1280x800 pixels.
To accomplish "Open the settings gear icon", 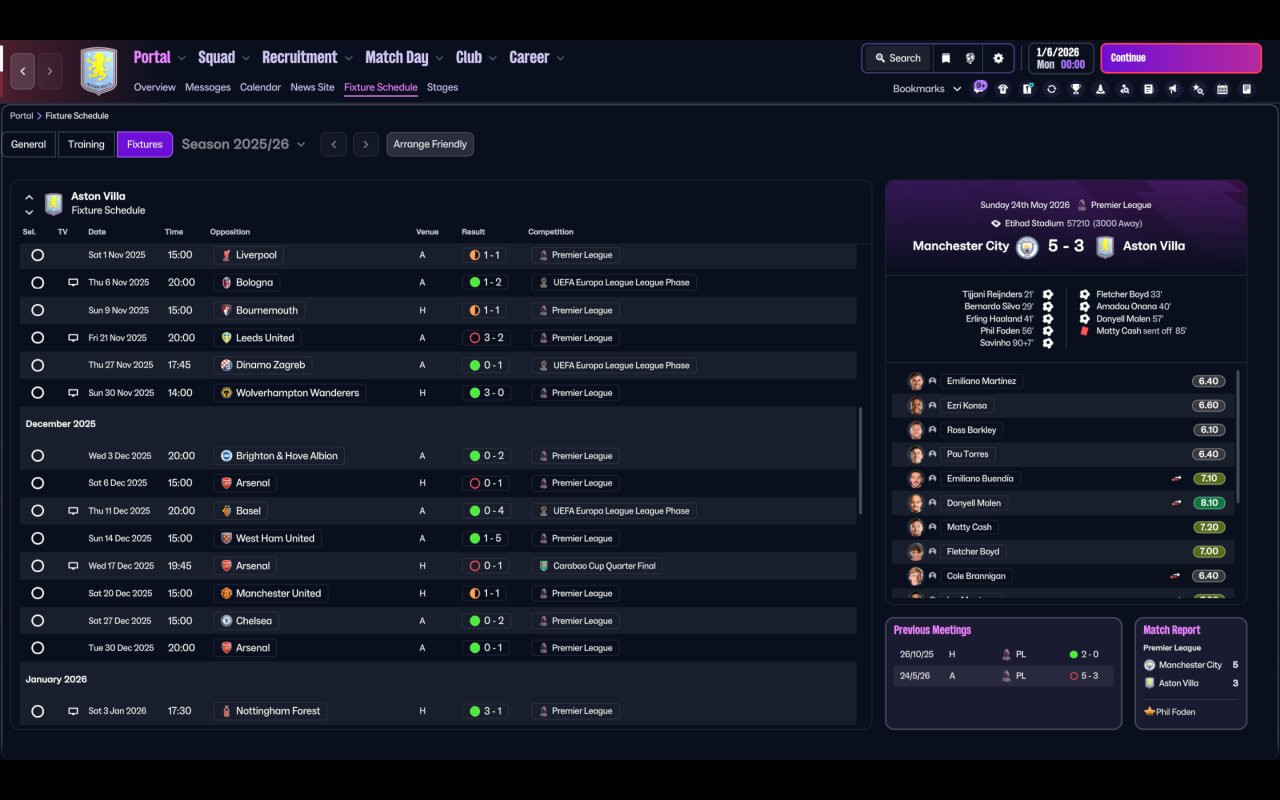I will pos(998,58).
